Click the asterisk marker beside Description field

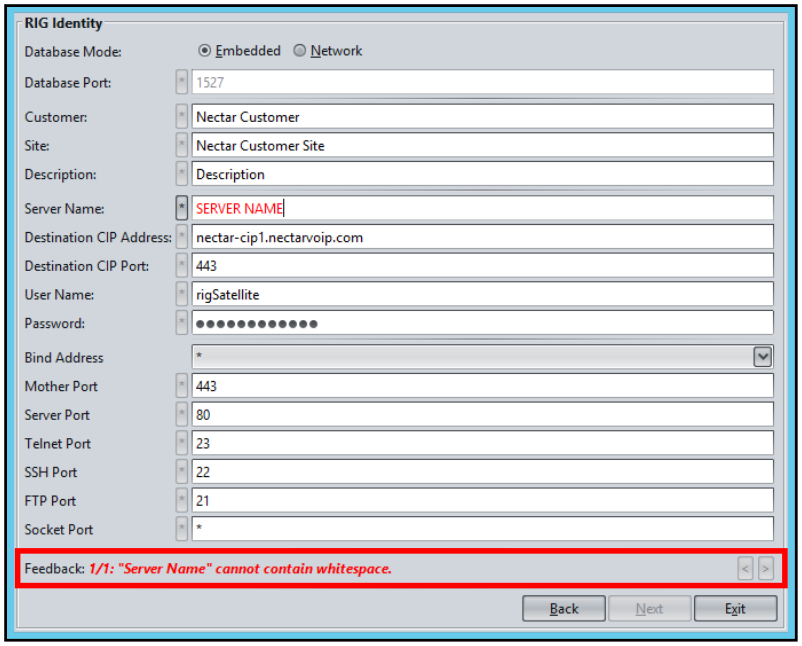182,174
